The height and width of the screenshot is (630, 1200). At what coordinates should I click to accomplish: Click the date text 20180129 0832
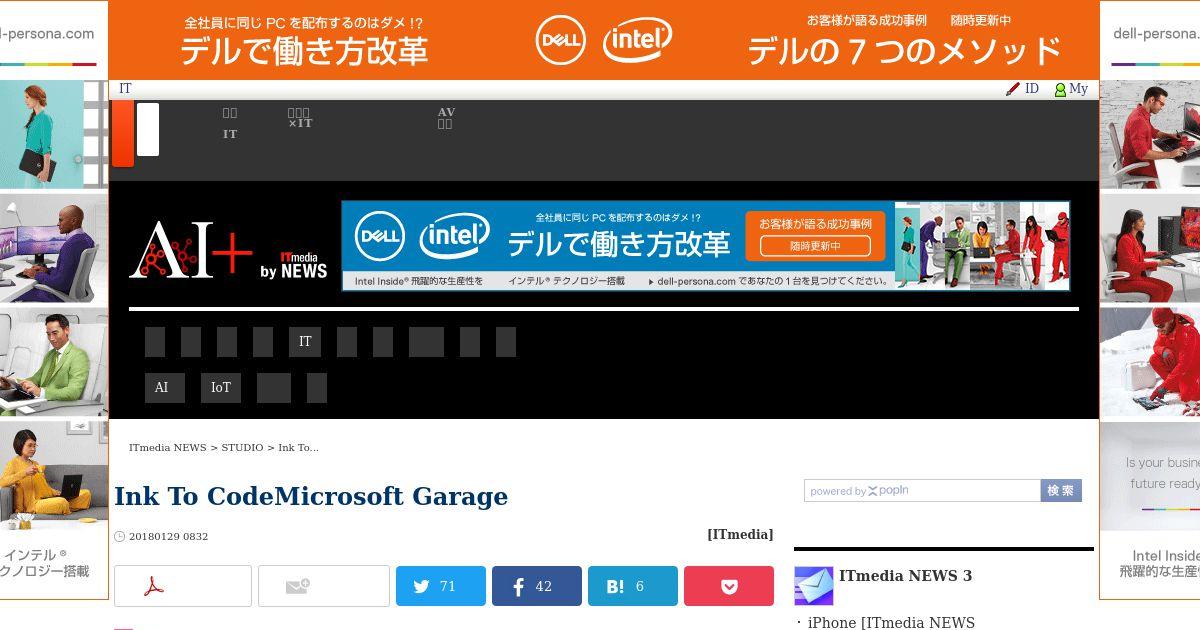pos(168,537)
